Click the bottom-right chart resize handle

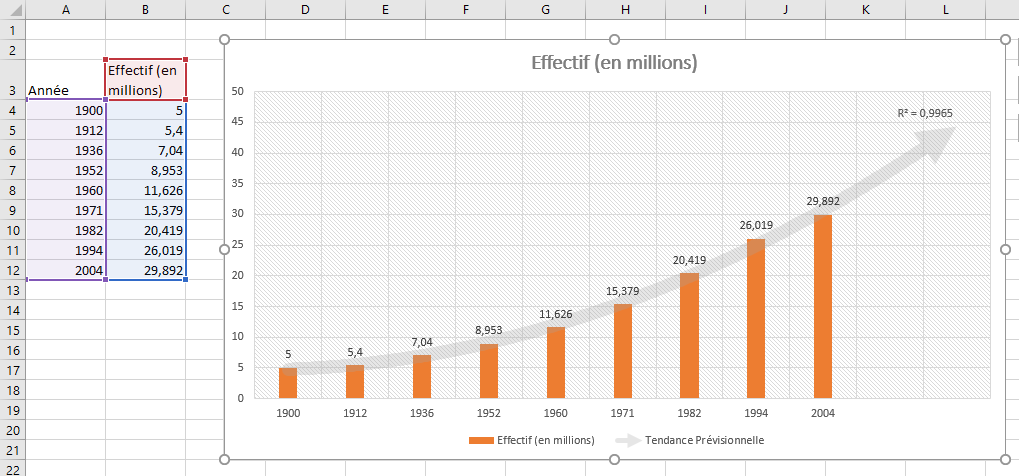1005,460
